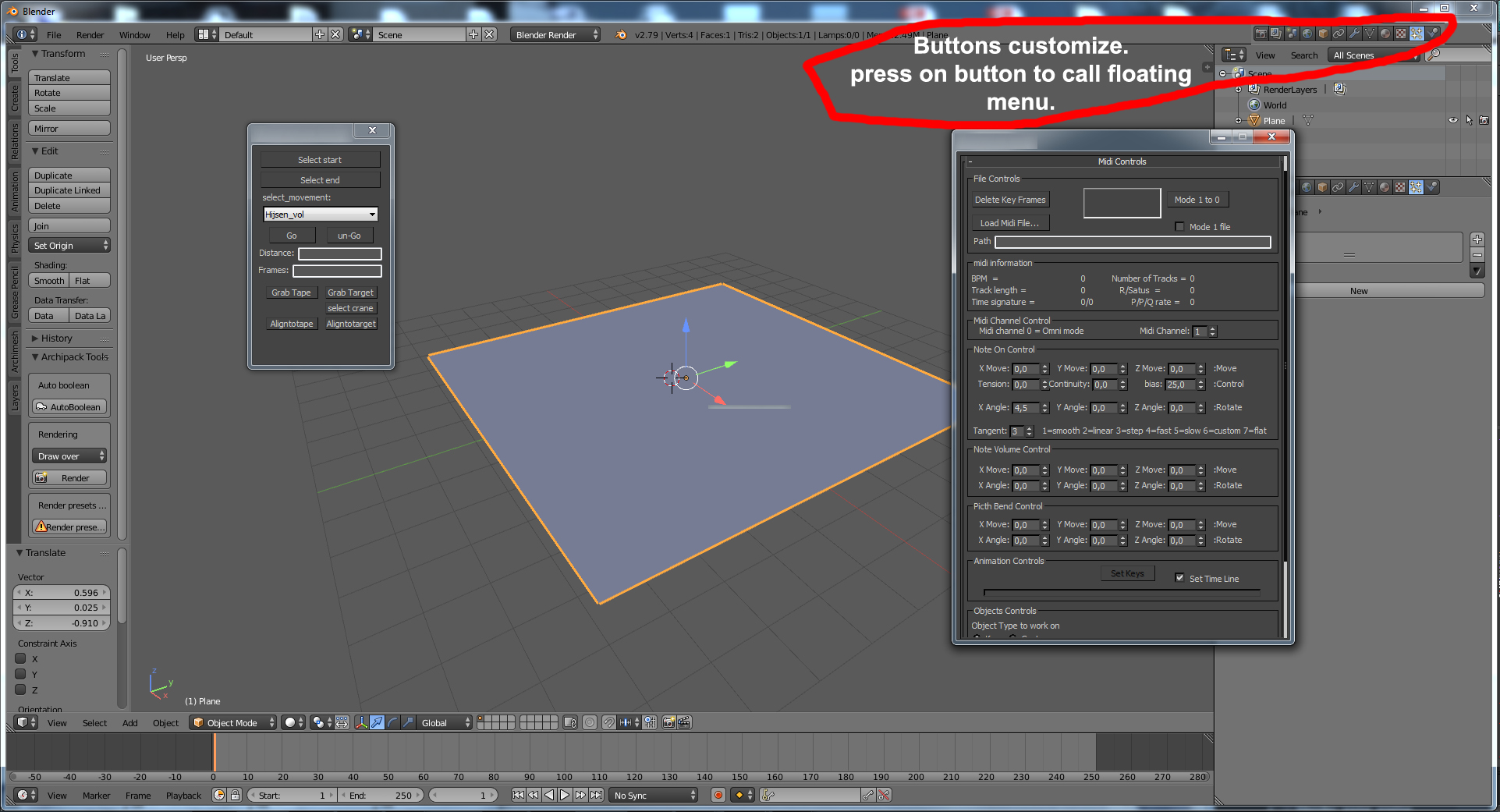
Task: Enable the Mode 1 file checkbox
Action: pyautogui.click(x=1179, y=227)
